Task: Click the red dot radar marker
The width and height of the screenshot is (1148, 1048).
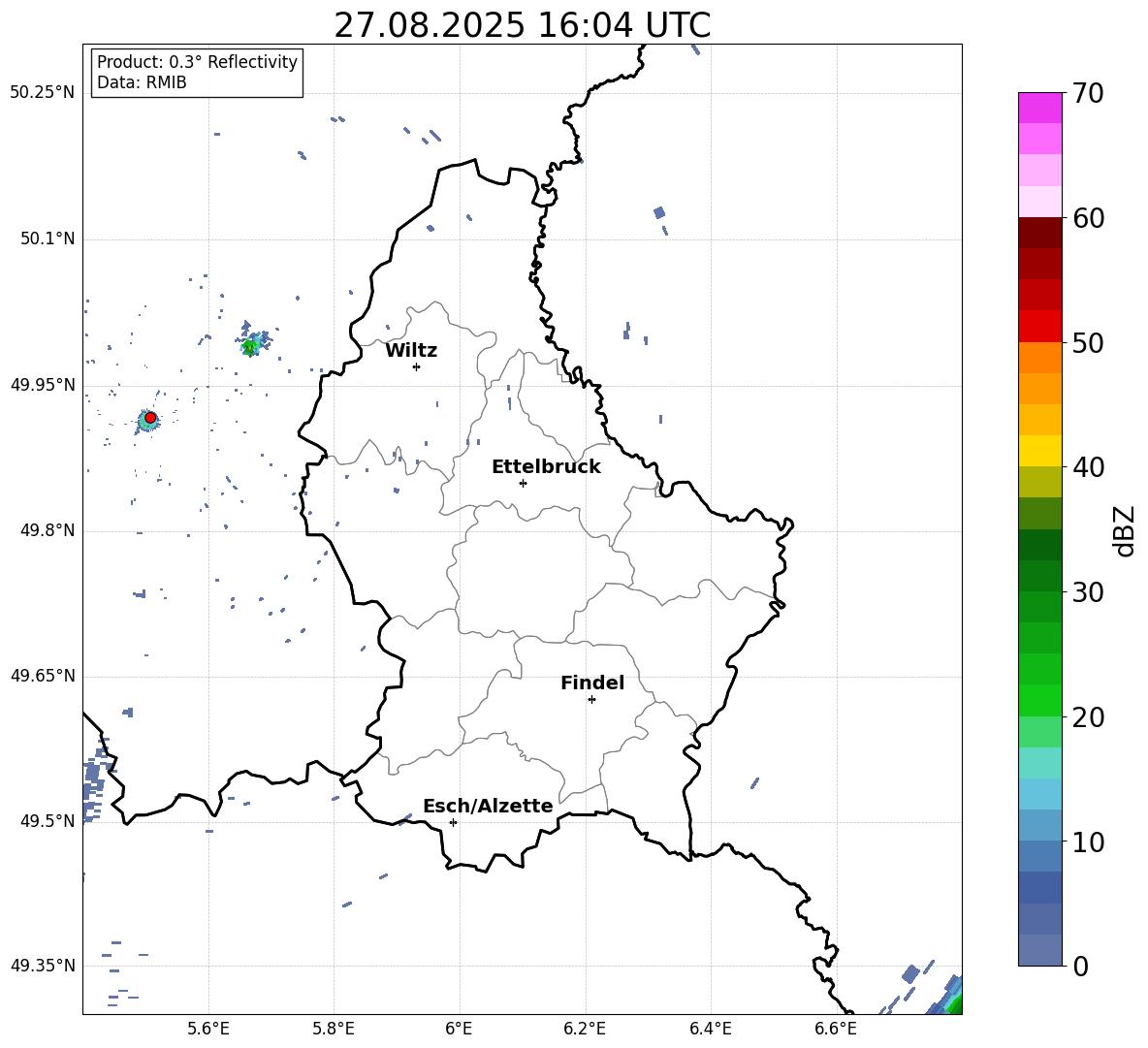Action: coord(150,418)
